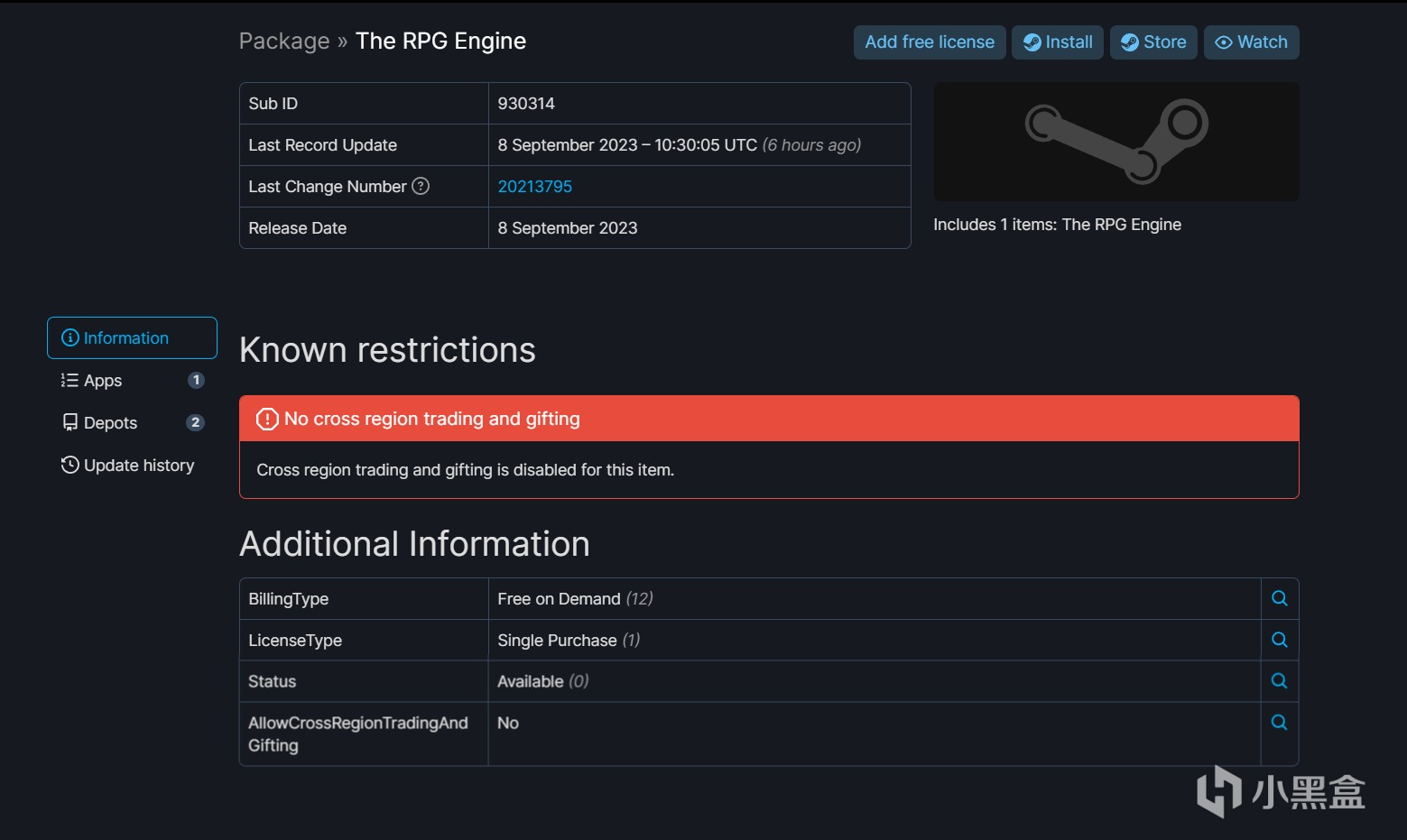This screenshot has width=1407, height=840.
Task: Search by LicenseType magnifier icon
Action: pyautogui.click(x=1279, y=640)
